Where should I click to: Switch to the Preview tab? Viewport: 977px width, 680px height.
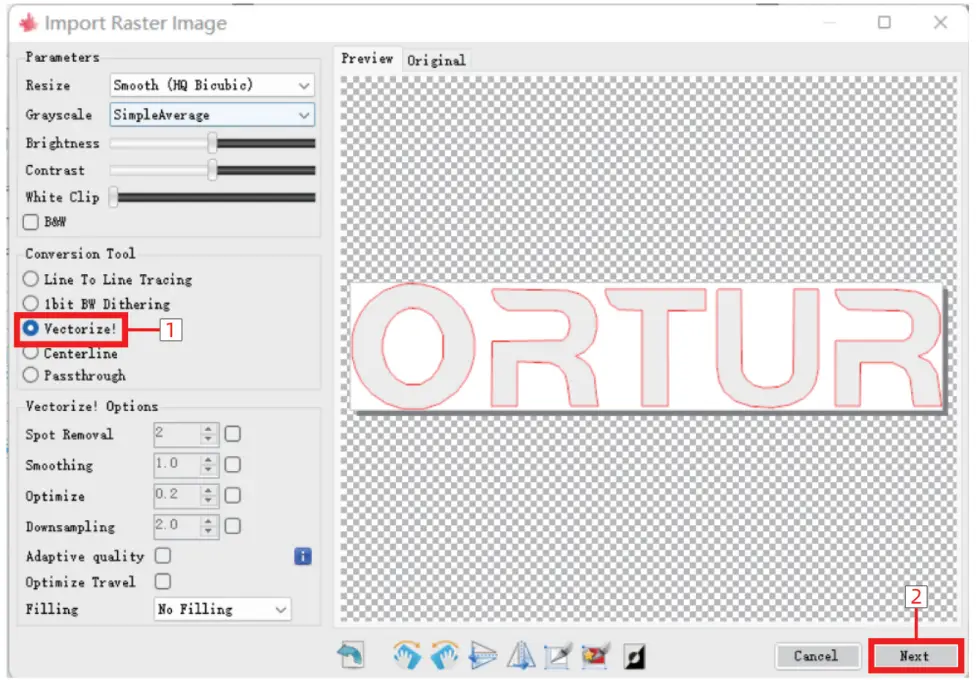click(x=368, y=59)
